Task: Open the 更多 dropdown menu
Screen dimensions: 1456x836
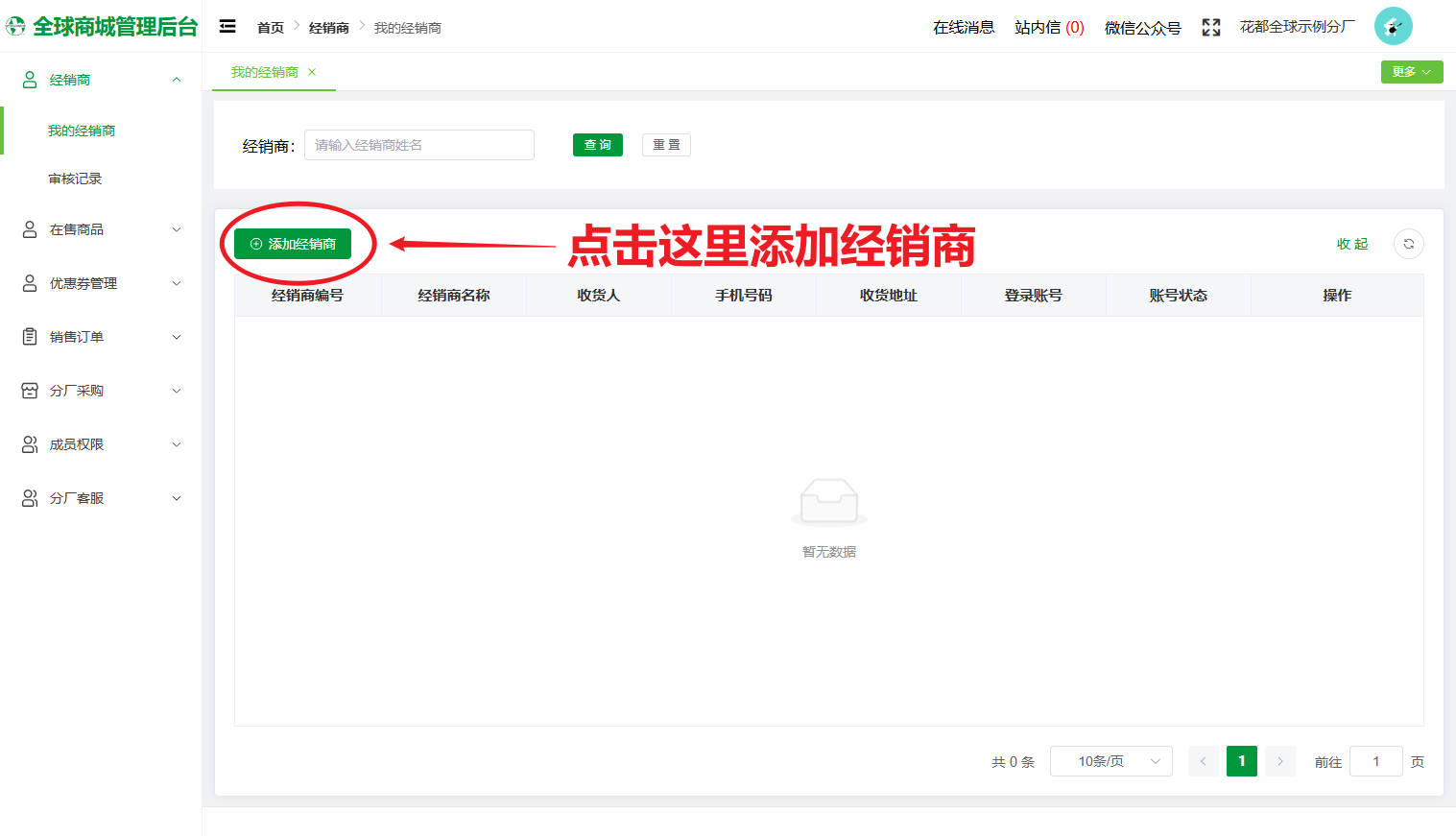Action: tap(1411, 72)
